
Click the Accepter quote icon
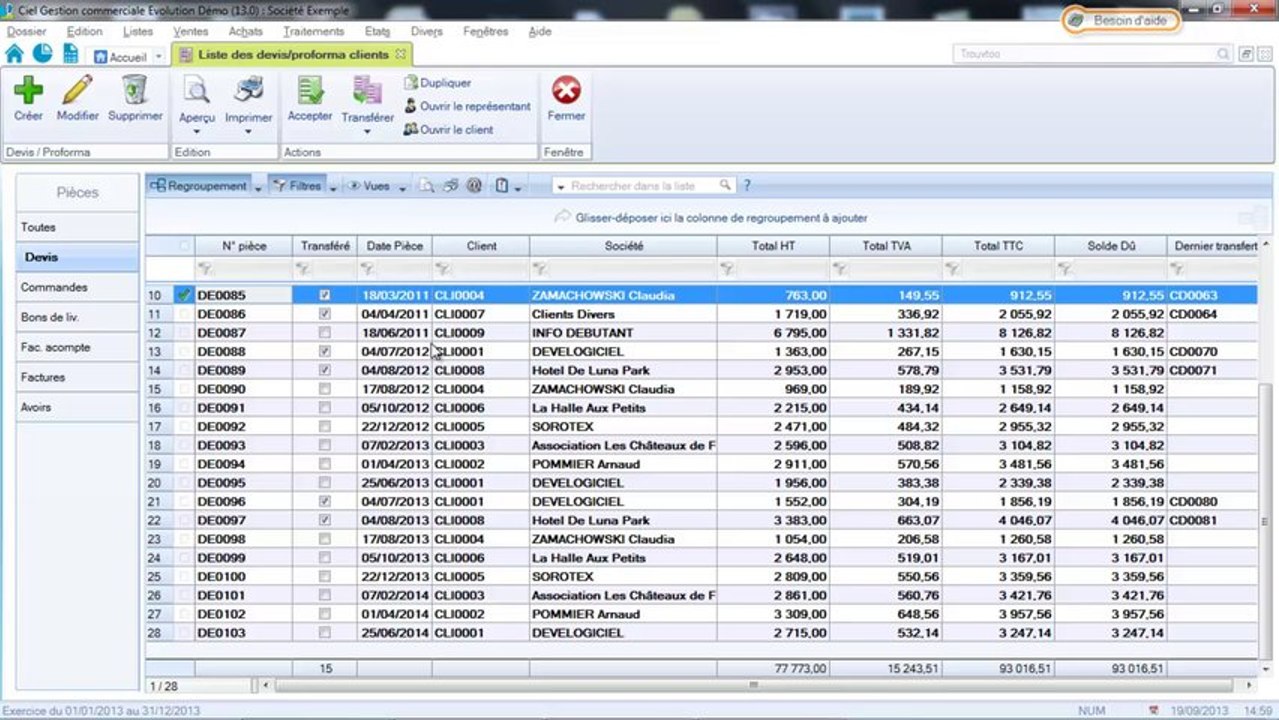pos(310,91)
